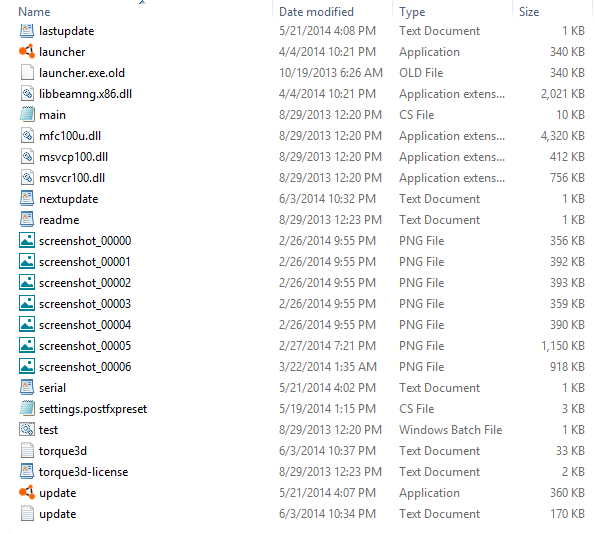Viewport: 595px width, 534px height.
Task: Click the sort arrow above the Name column
Action: (x=142, y=2)
